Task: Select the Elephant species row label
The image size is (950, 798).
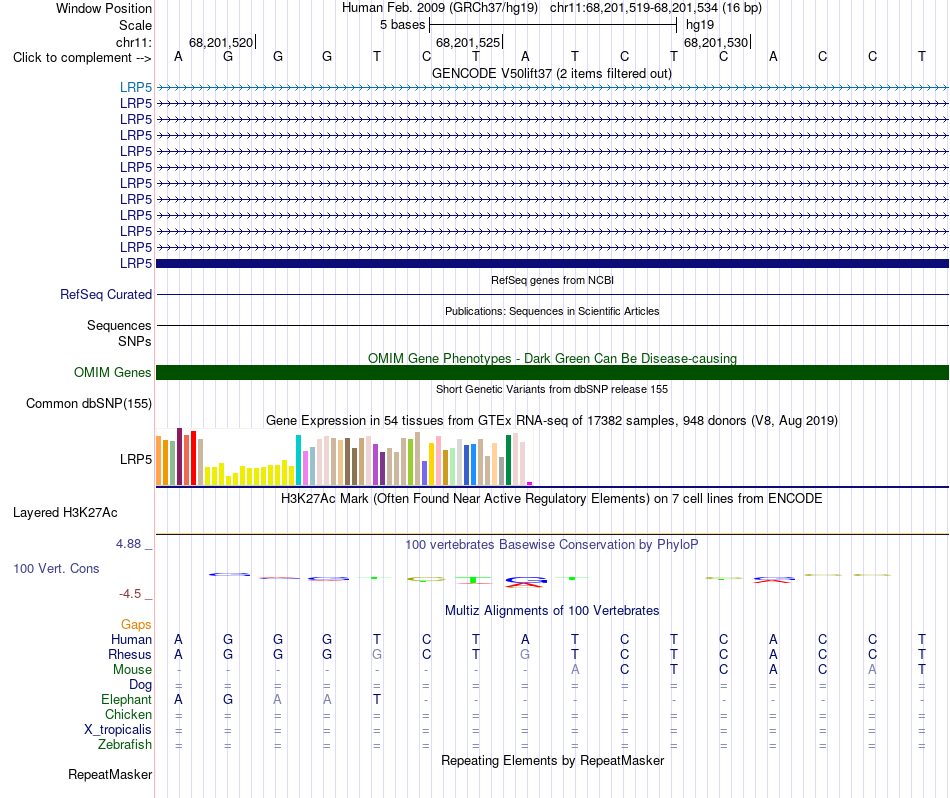Action: coord(126,699)
